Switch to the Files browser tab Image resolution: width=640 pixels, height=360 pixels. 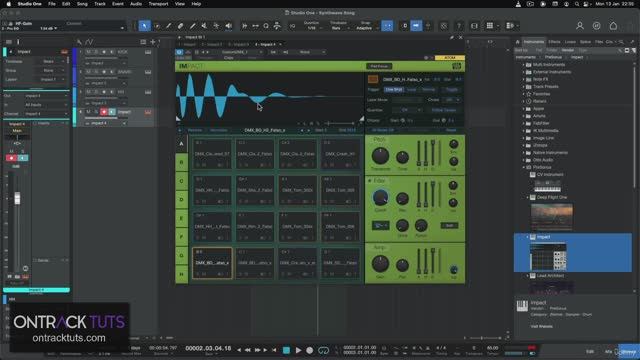(599, 42)
